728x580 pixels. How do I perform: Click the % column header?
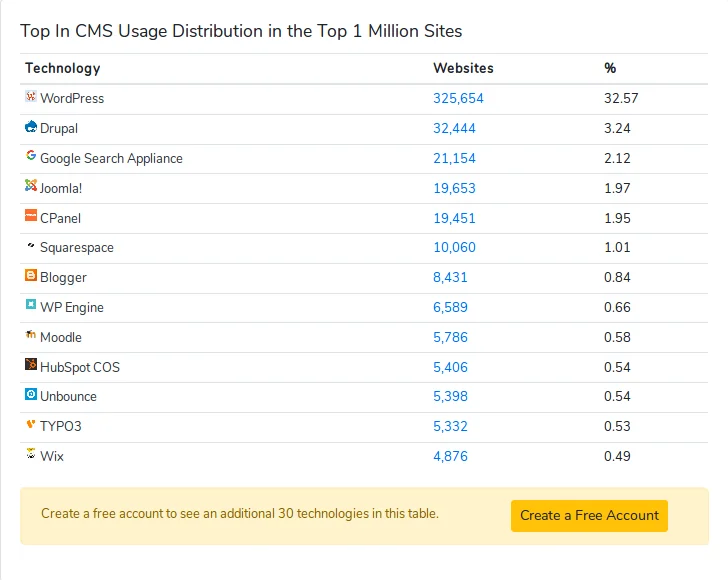(x=610, y=68)
